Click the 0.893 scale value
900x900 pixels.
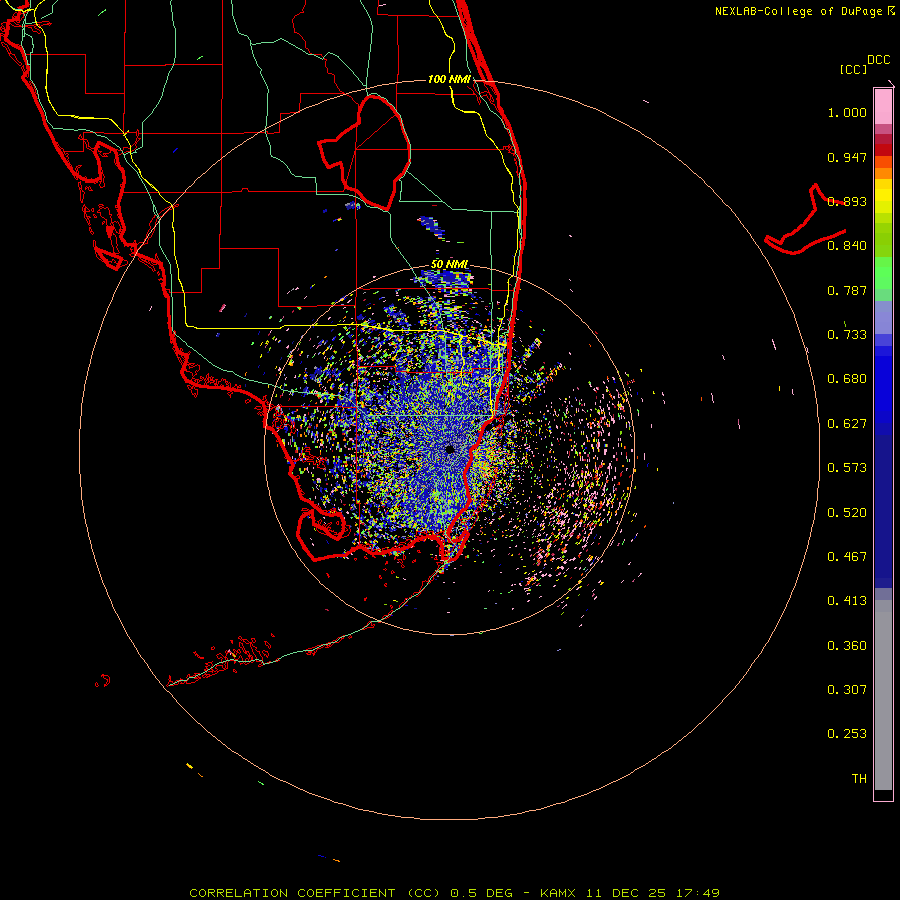pyautogui.click(x=847, y=201)
